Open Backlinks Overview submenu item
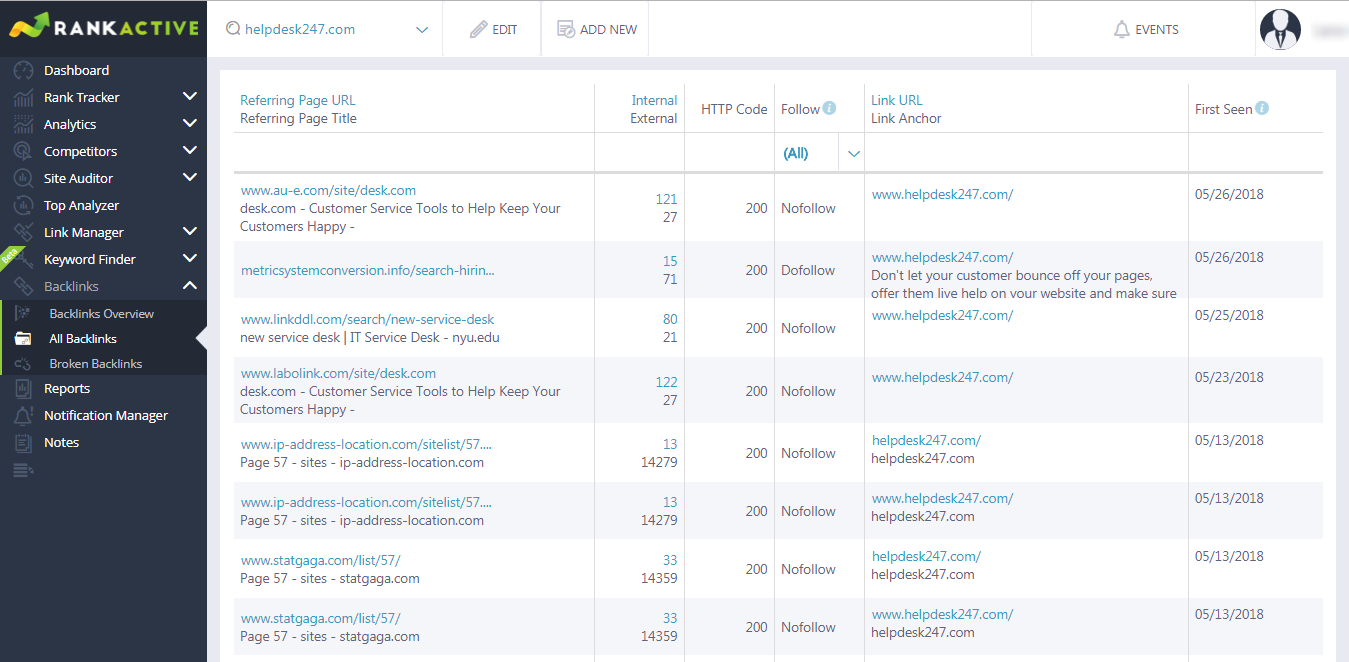The width and height of the screenshot is (1349, 662). pos(103,314)
